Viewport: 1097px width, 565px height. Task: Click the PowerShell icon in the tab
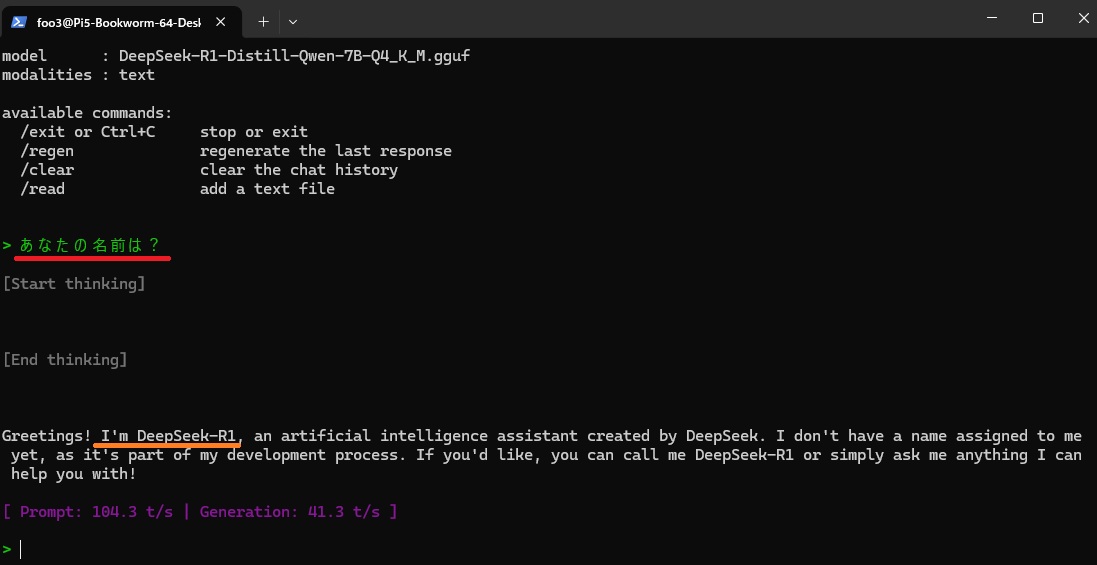pyautogui.click(x=18, y=21)
